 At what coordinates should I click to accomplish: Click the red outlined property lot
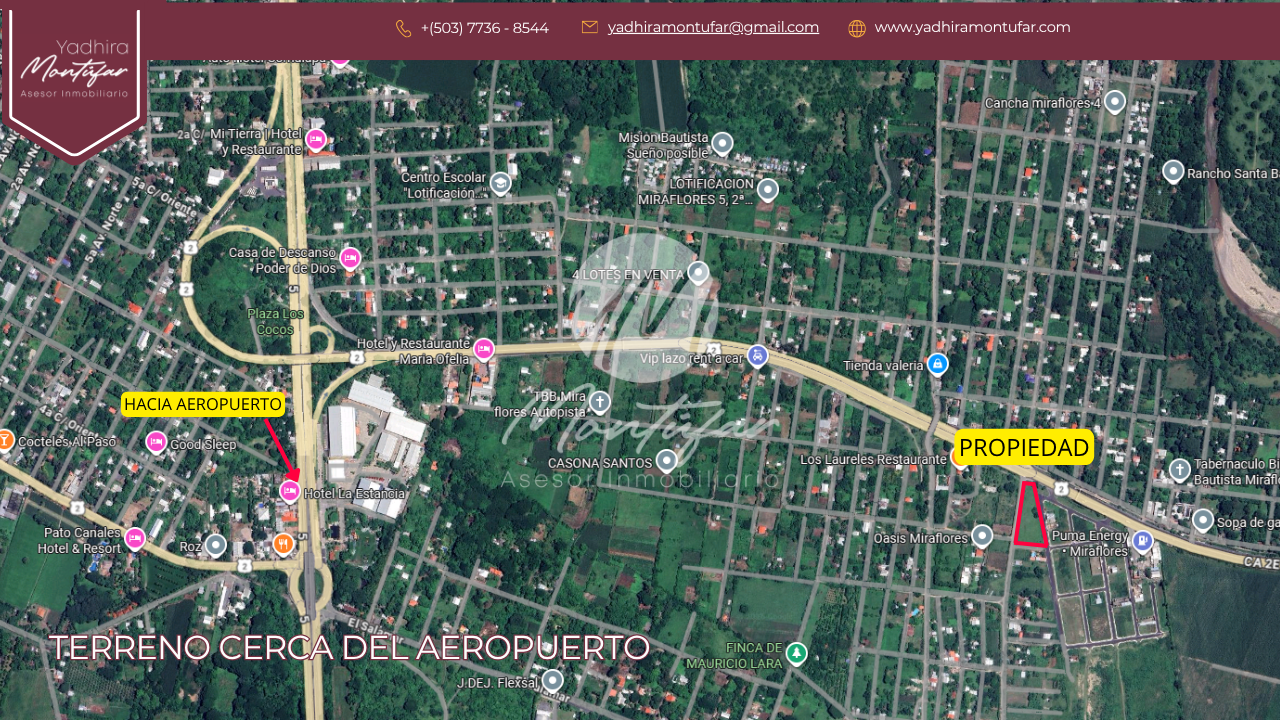pyautogui.click(x=1030, y=516)
